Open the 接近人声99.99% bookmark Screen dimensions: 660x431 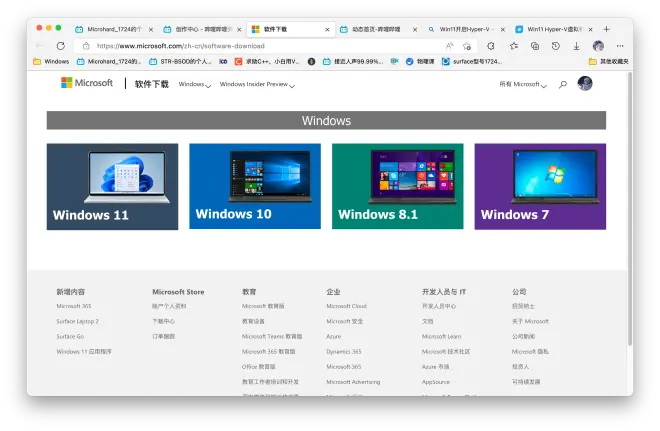pos(353,61)
